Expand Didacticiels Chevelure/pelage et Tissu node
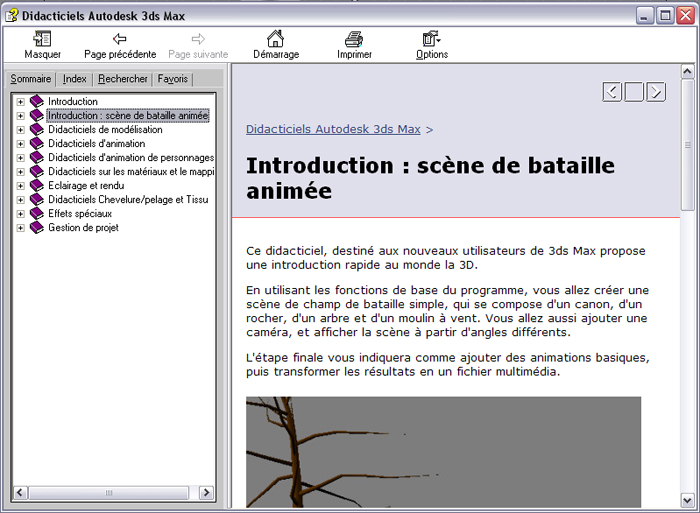Image resolution: width=700 pixels, height=513 pixels. click(20, 200)
